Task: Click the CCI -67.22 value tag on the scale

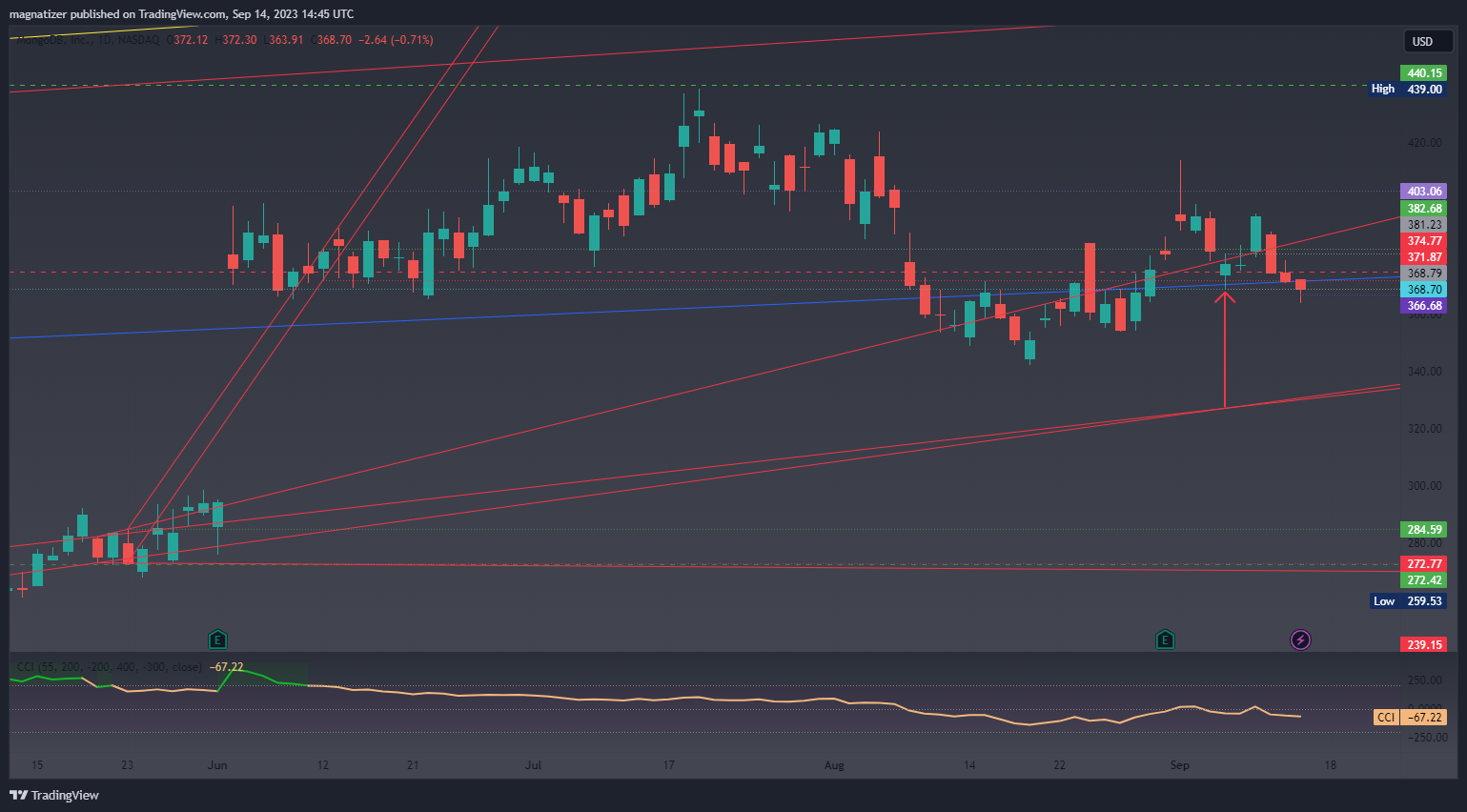Action: coord(1410,718)
